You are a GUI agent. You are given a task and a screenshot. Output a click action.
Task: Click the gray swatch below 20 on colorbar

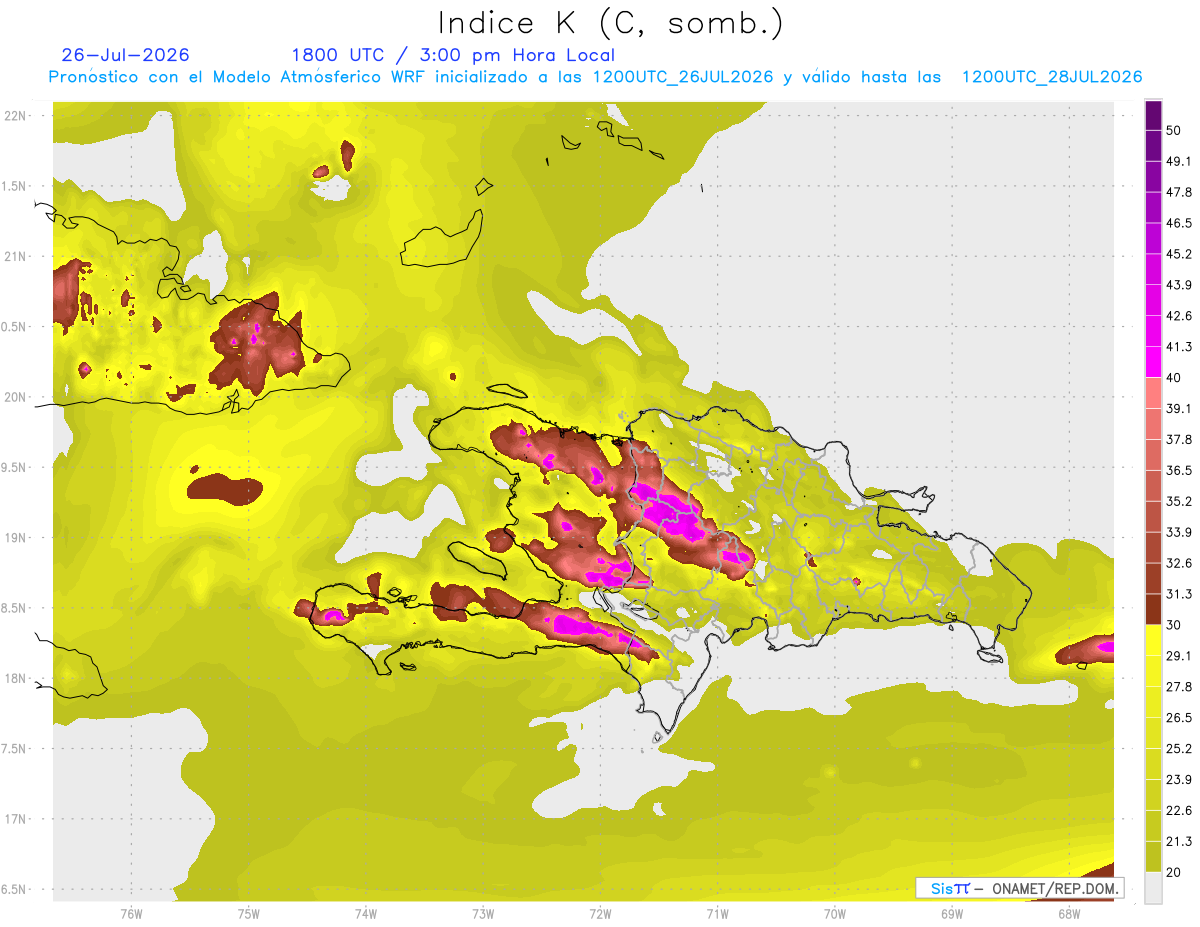tap(1154, 888)
